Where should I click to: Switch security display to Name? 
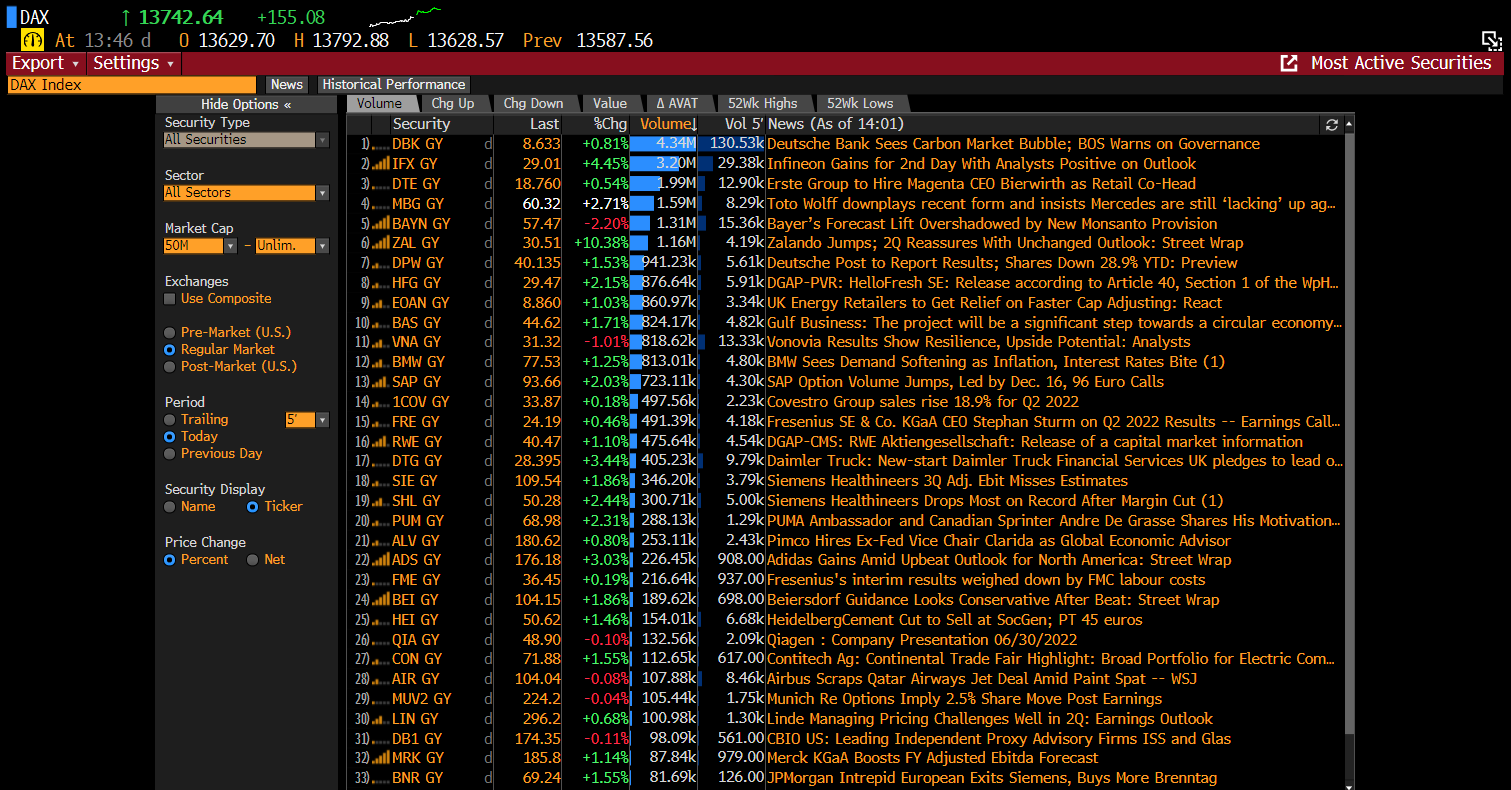click(x=170, y=507)
